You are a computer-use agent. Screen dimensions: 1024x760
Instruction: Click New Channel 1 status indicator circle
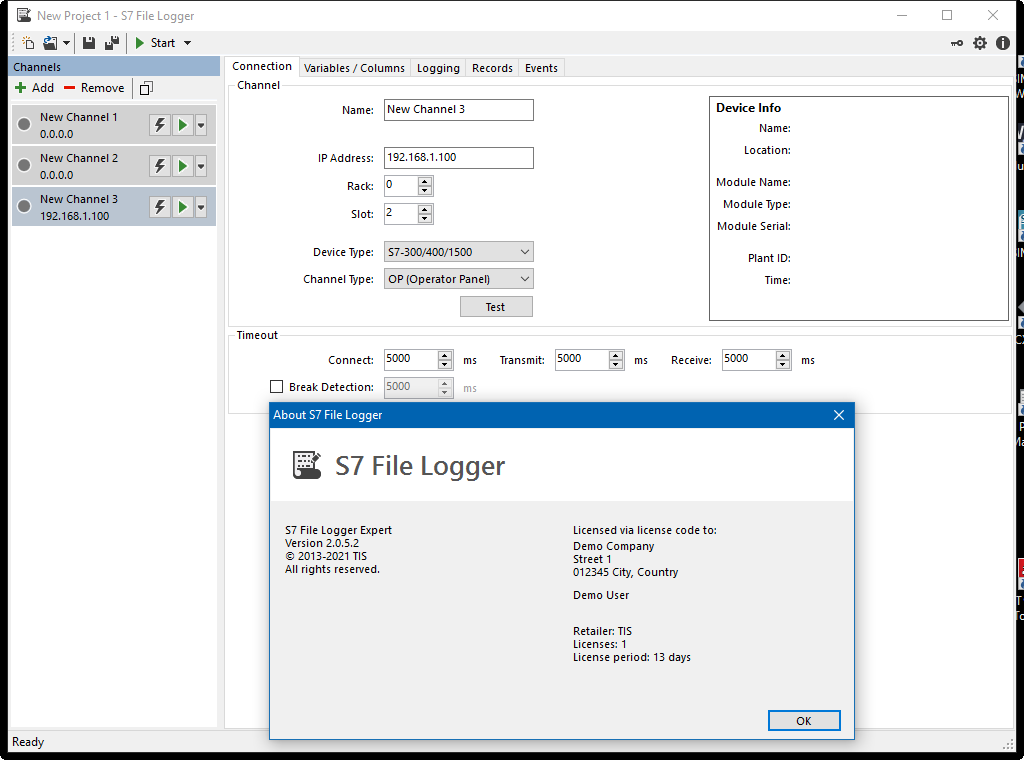pos(24,124)
